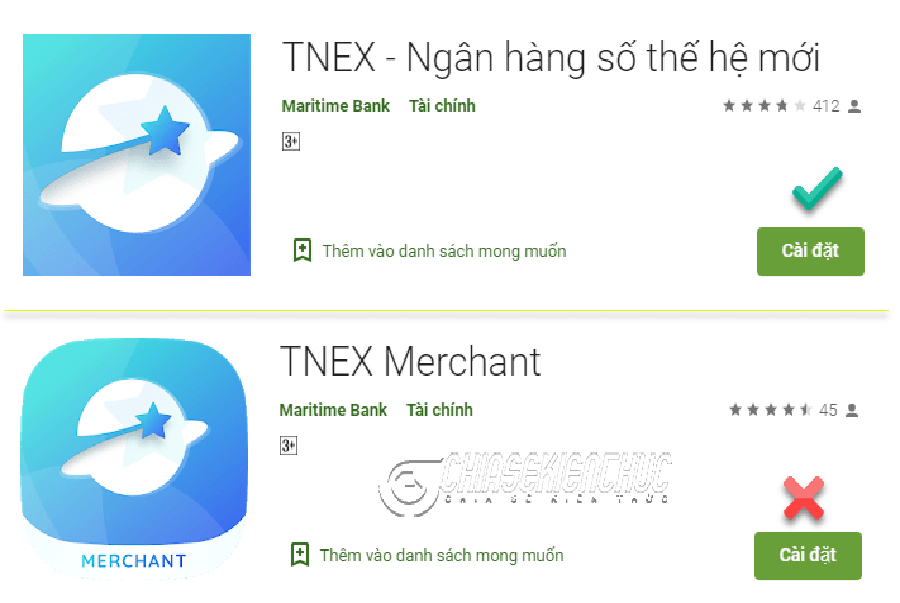Add TNEX Merchant to wishlist via text link
Screen dimensions: 900x603
pos(441,555)
